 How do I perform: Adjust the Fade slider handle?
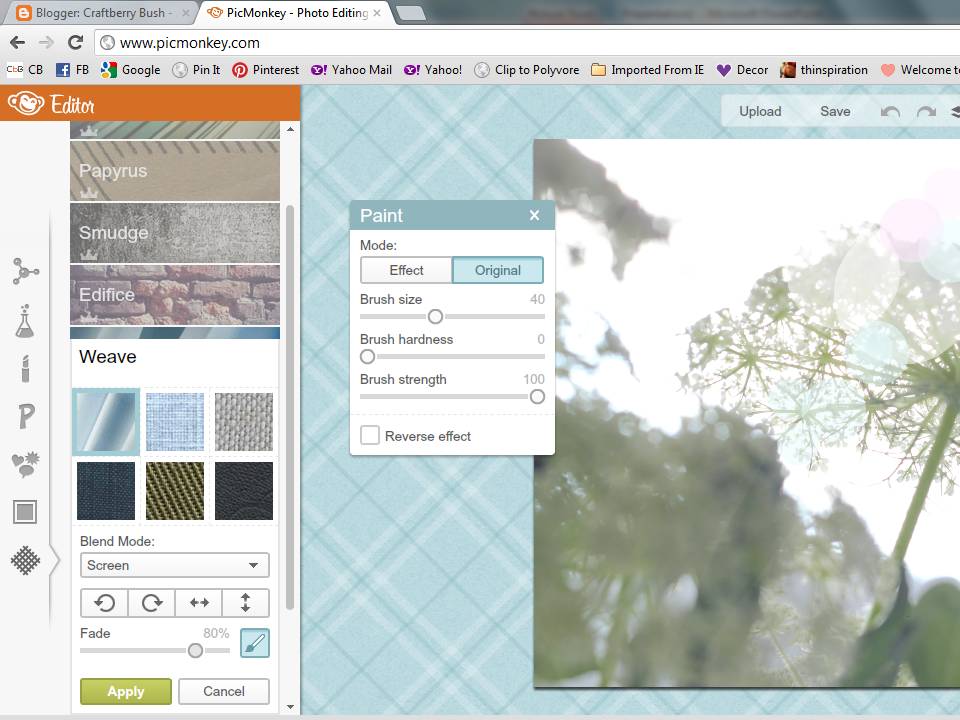coord(195,650)
